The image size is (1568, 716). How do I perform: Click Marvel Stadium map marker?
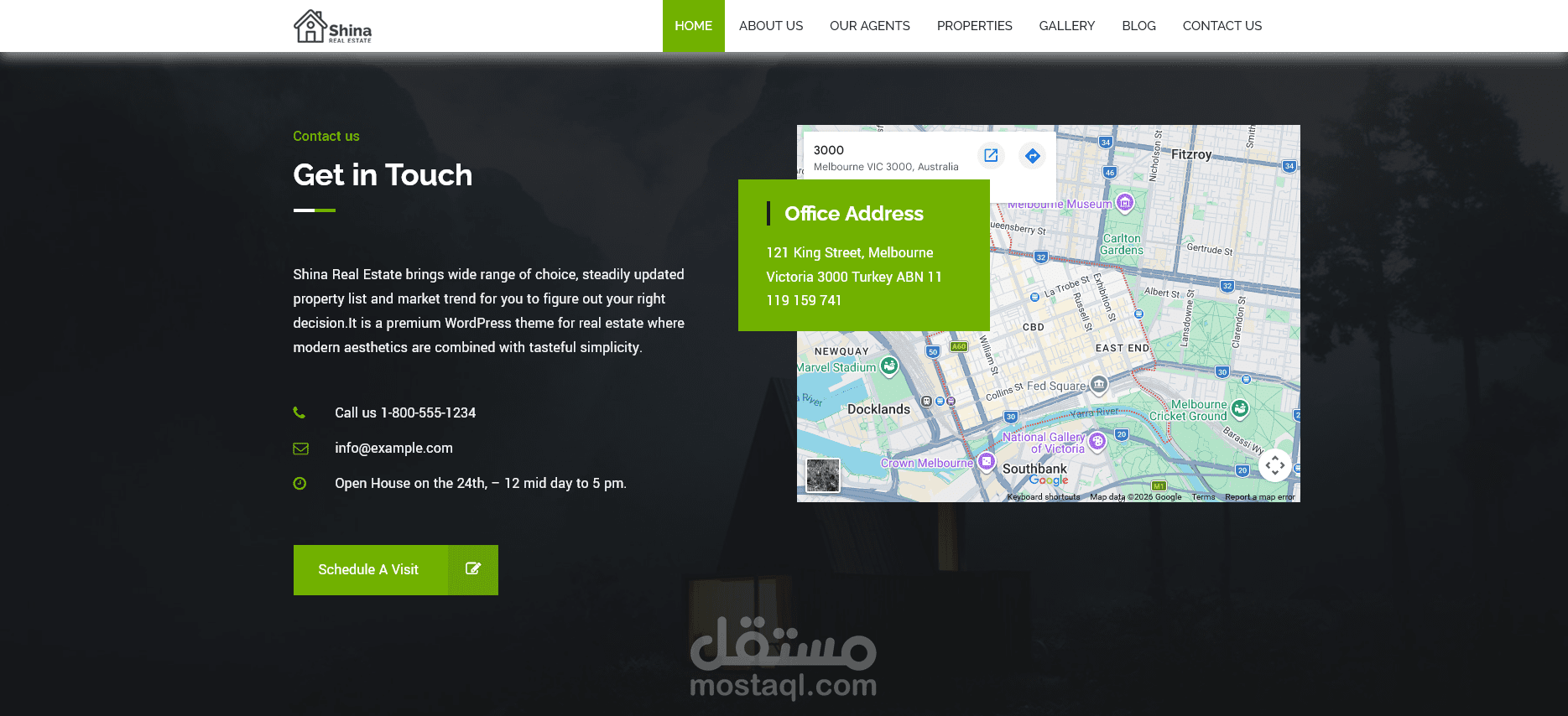889,366
